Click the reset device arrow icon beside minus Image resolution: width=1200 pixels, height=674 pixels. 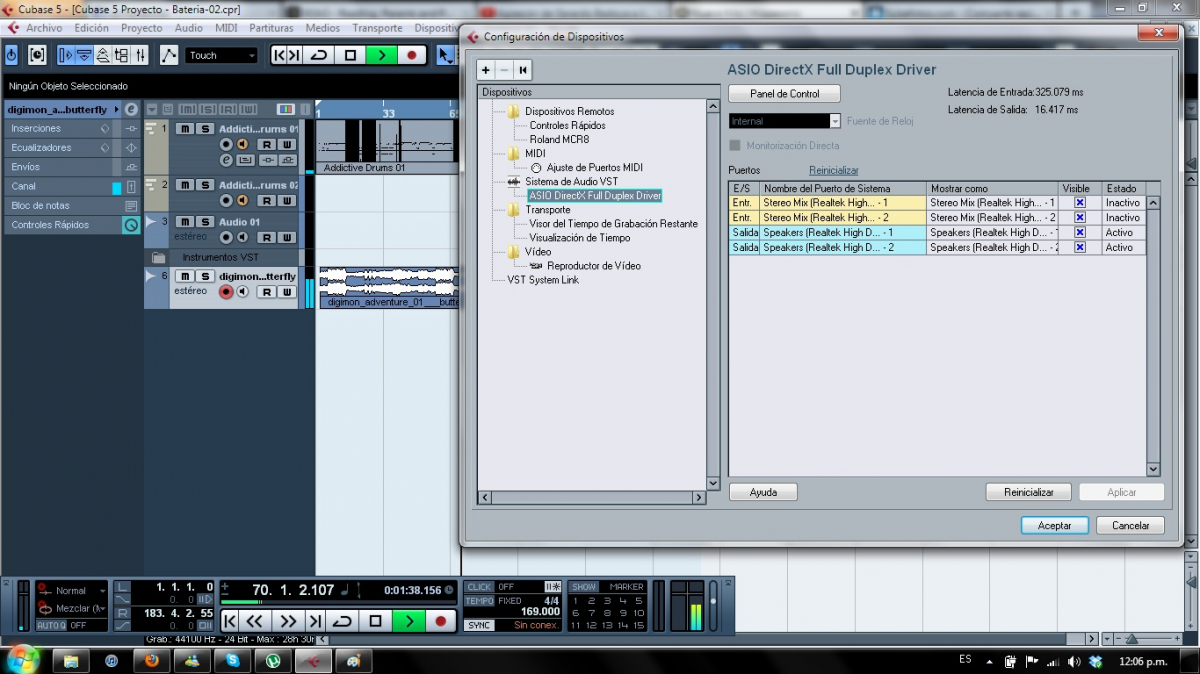pos(522,70)
